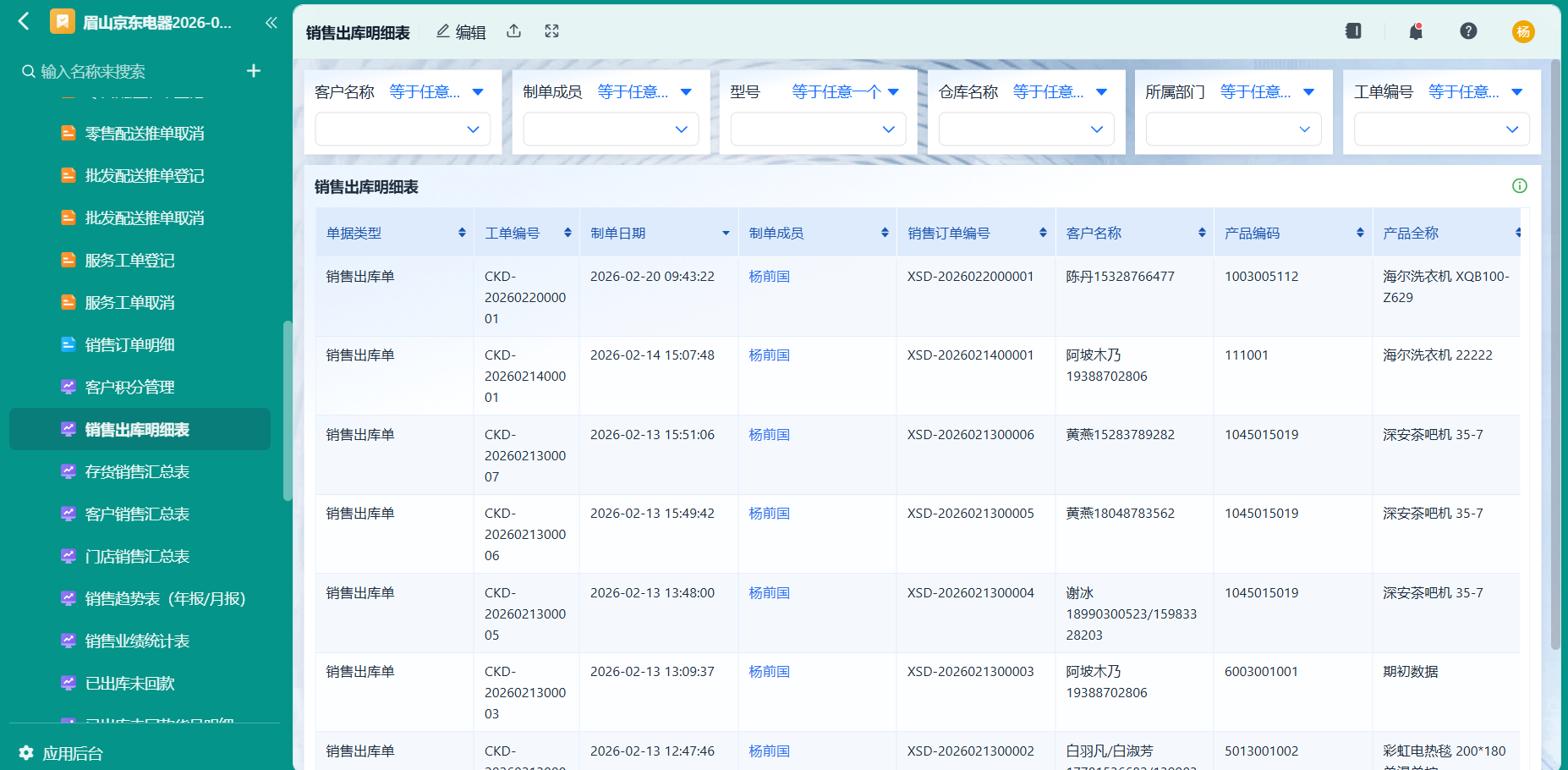Open the user avatar 杨
The height and width of the screenshot is (770, 1568).
pyautogui.click(x=1523, y=32)
